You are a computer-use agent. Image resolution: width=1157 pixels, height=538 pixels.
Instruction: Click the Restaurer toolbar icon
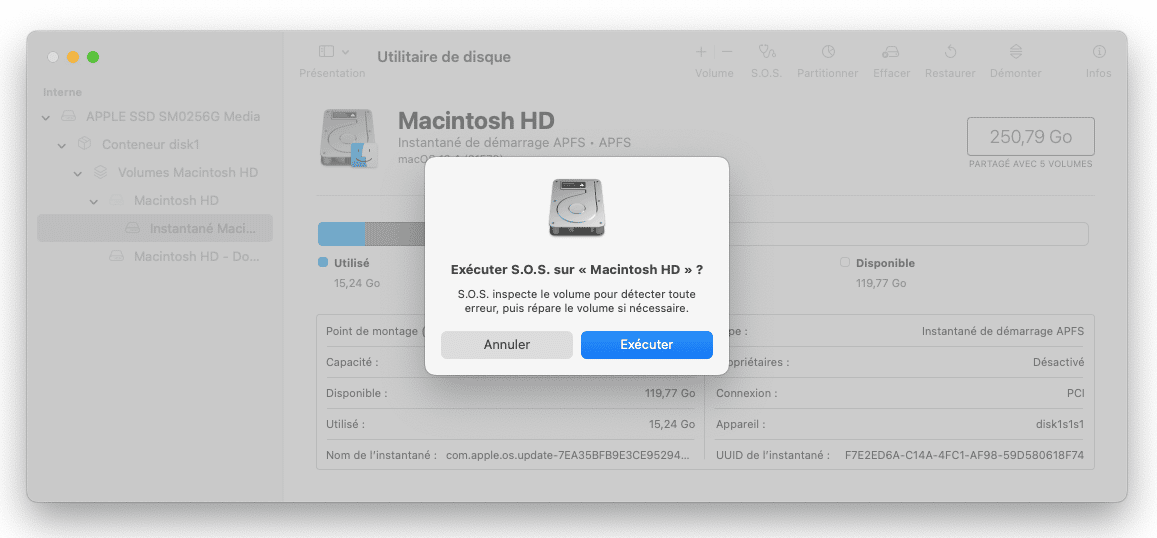coord(949,52)
